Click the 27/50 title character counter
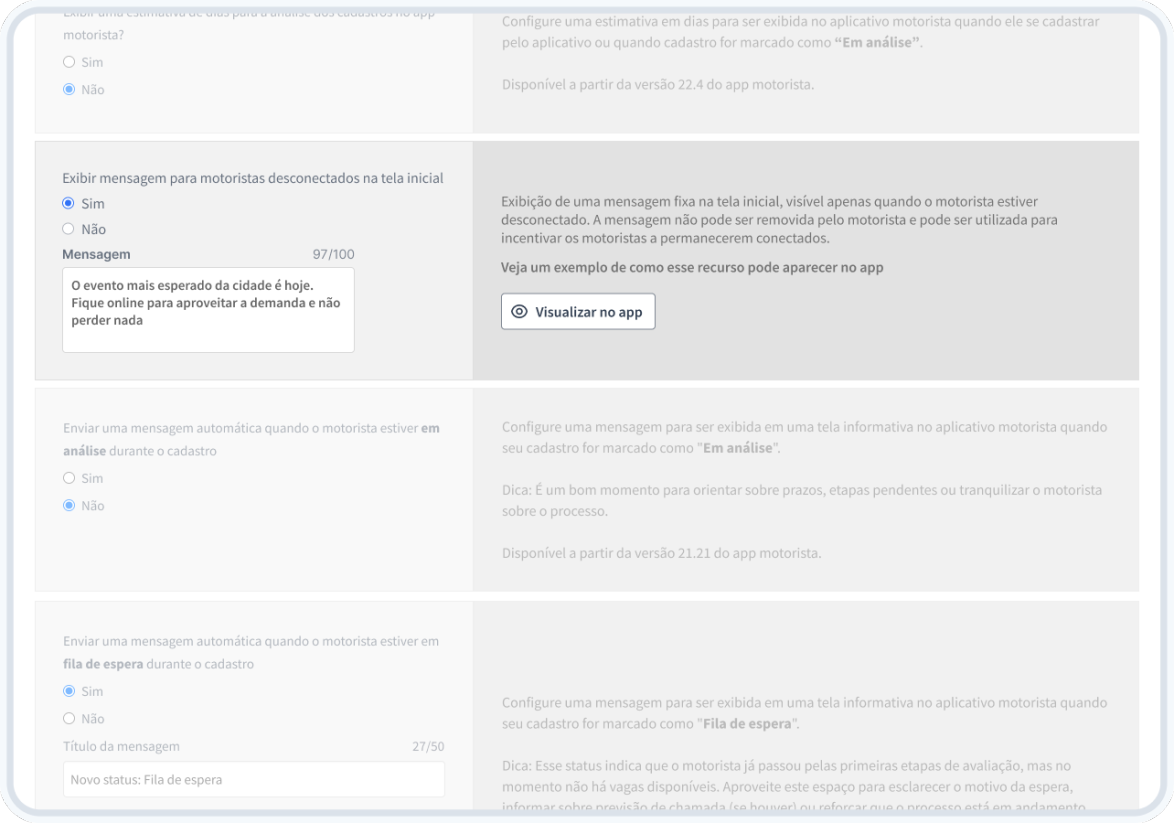 coord(427,746)
